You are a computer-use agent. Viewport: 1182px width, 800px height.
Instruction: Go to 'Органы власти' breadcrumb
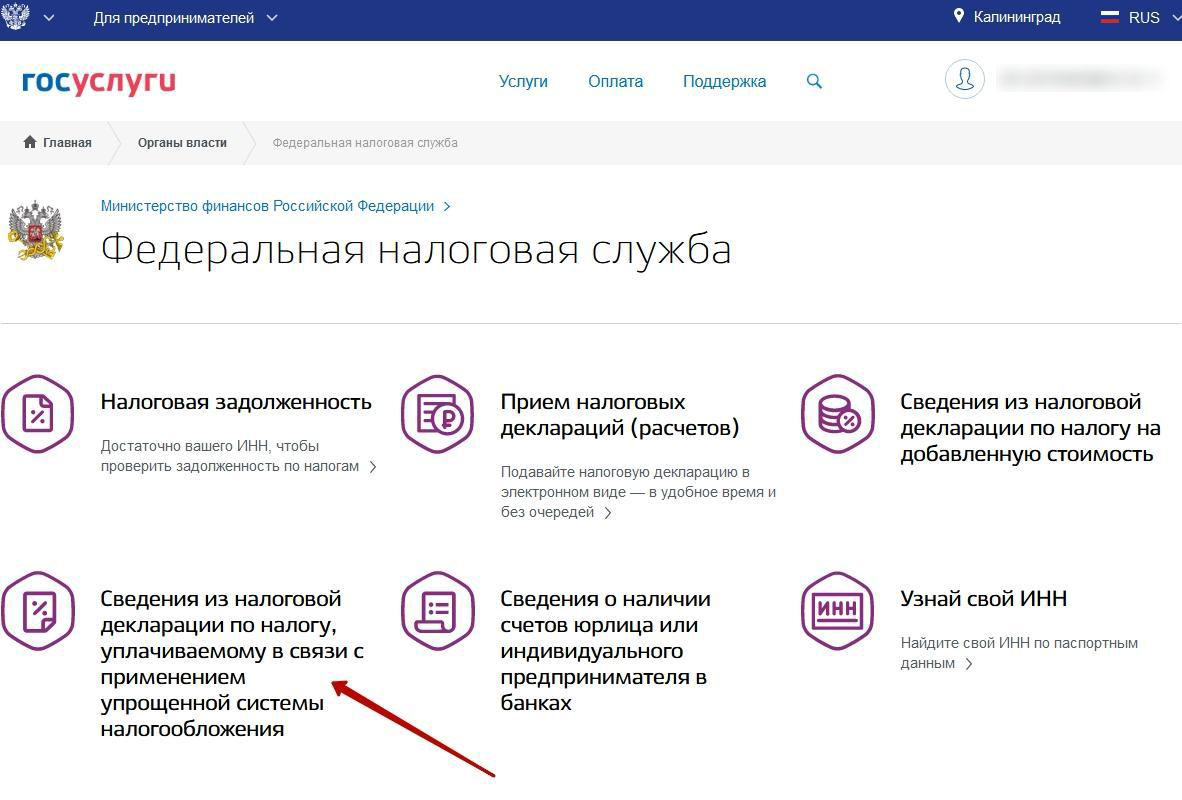[x=182, y=143]
